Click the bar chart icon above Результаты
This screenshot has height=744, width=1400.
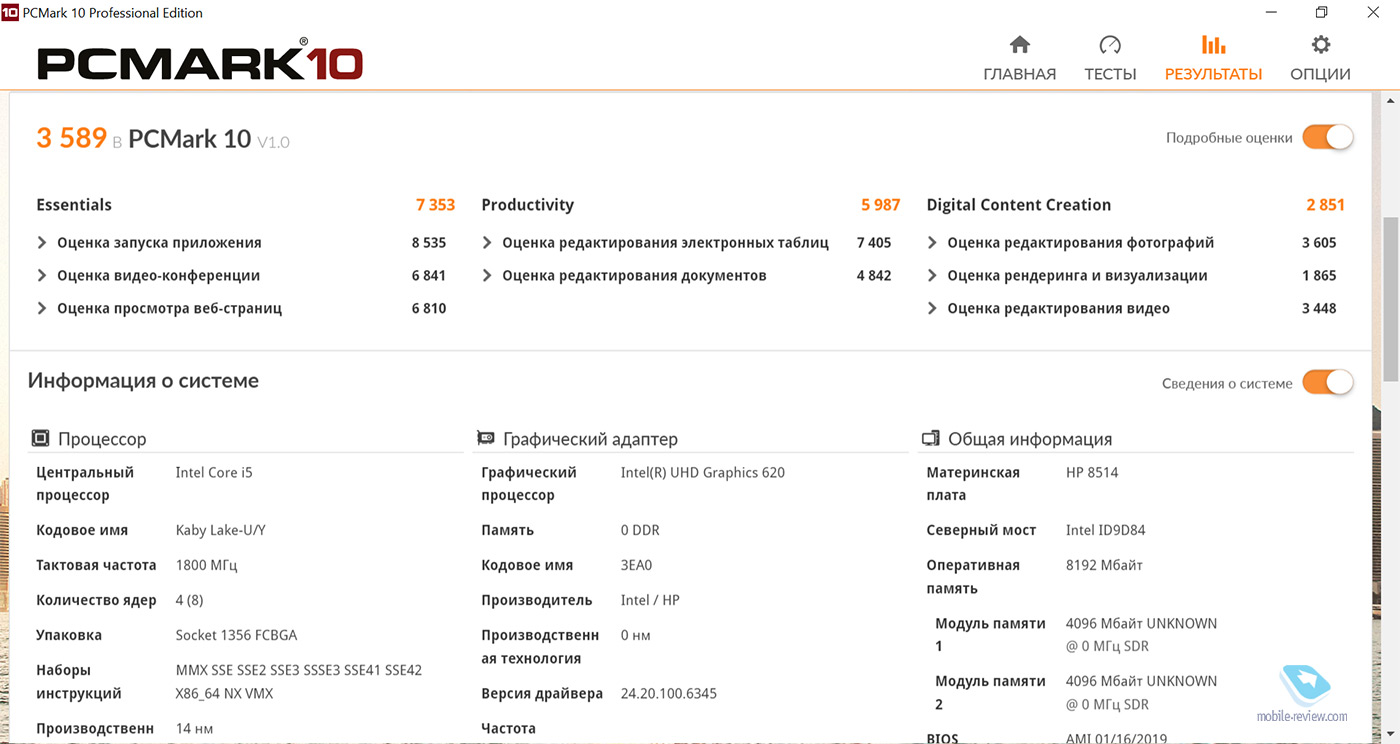coord(1213,45)
